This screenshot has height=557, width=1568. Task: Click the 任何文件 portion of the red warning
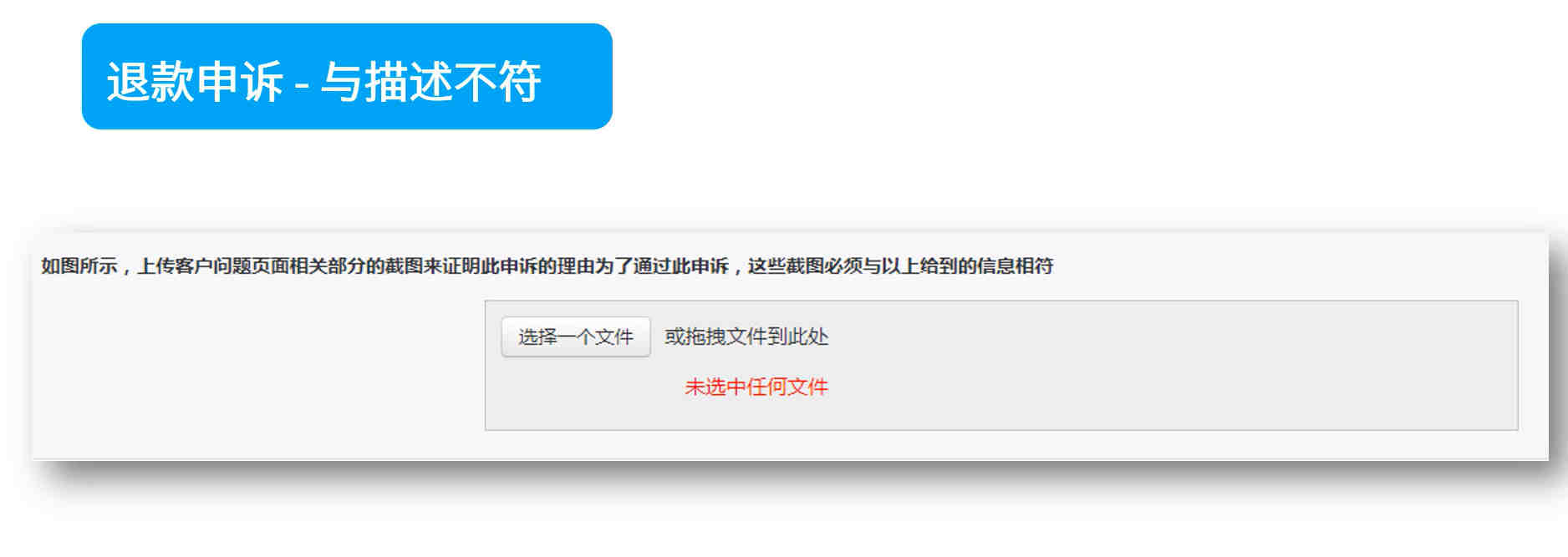(787, 387)
